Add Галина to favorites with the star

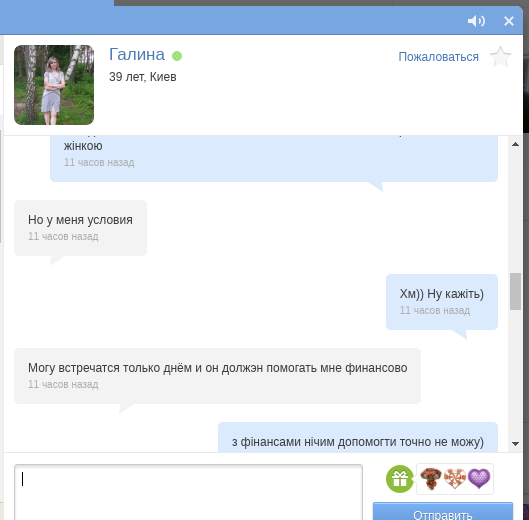click(500, 57)
